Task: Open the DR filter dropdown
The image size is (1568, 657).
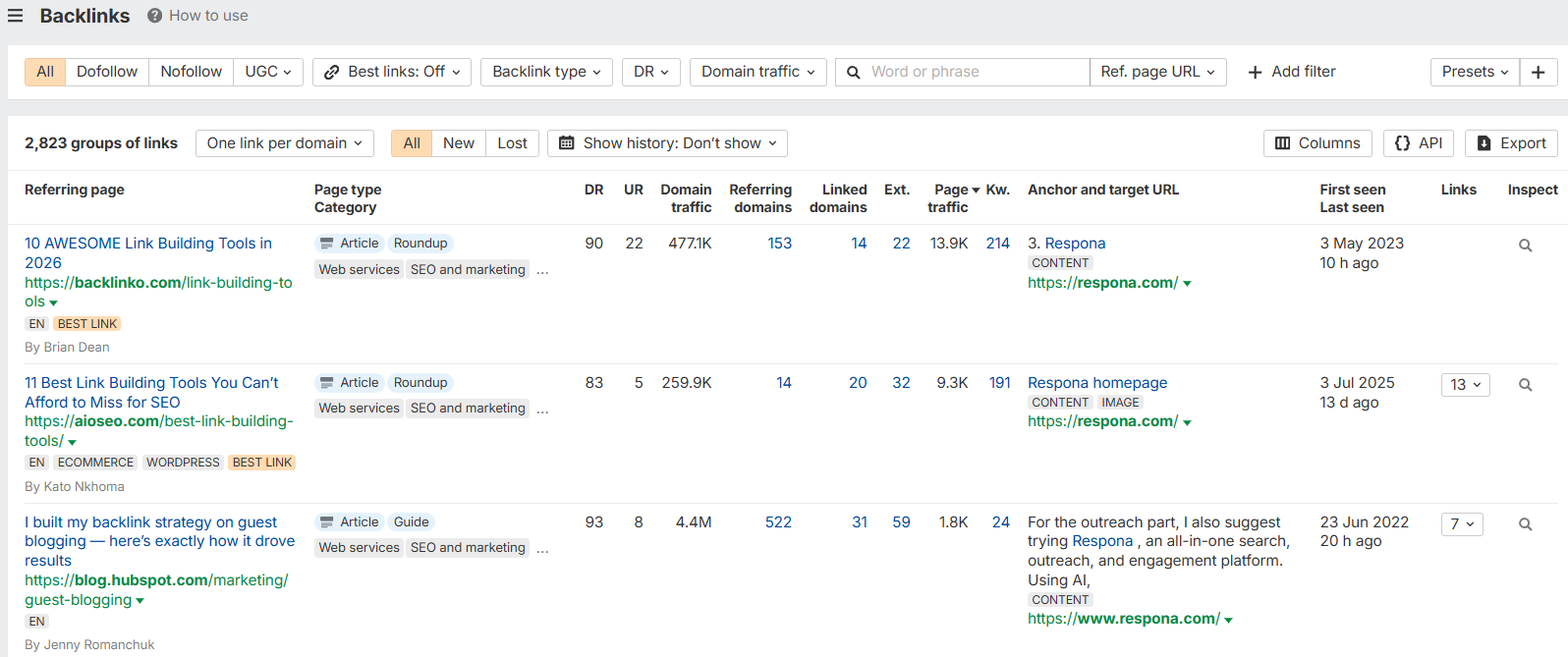Action: pos(651,72)
